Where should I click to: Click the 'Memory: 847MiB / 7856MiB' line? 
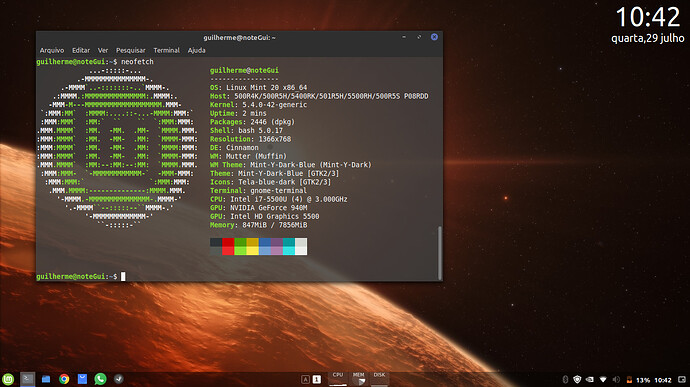point(258,225)
